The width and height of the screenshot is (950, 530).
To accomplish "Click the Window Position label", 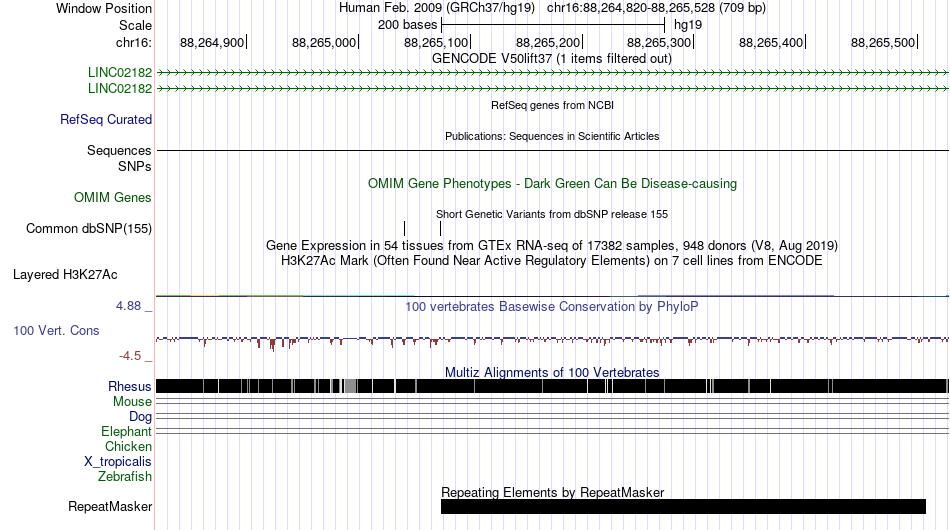I will coord(104,8).
